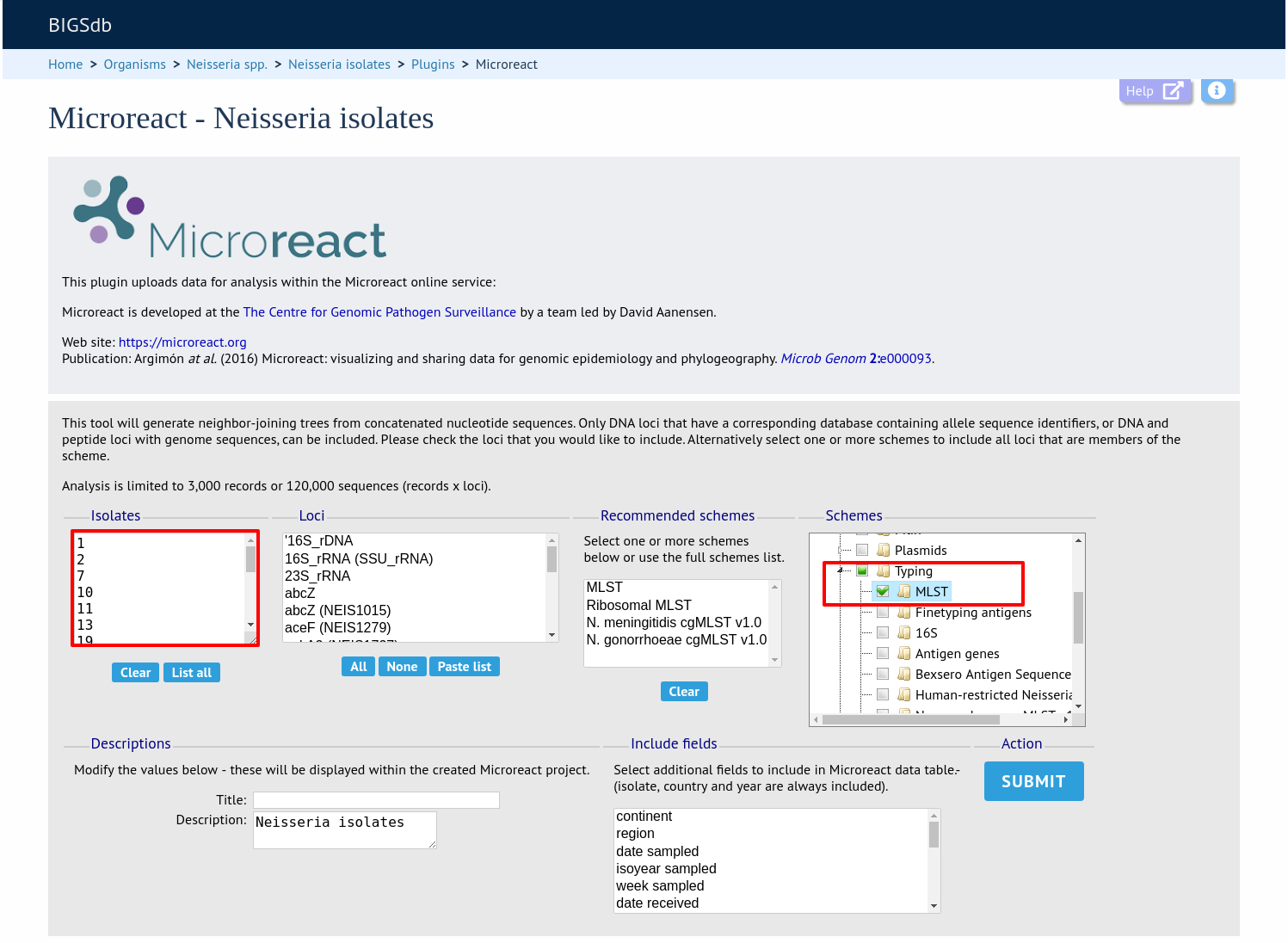Open the Organisms breadcrumb
The width and height of the screenshot is (1288, 943).
click(x=135, y=65)
